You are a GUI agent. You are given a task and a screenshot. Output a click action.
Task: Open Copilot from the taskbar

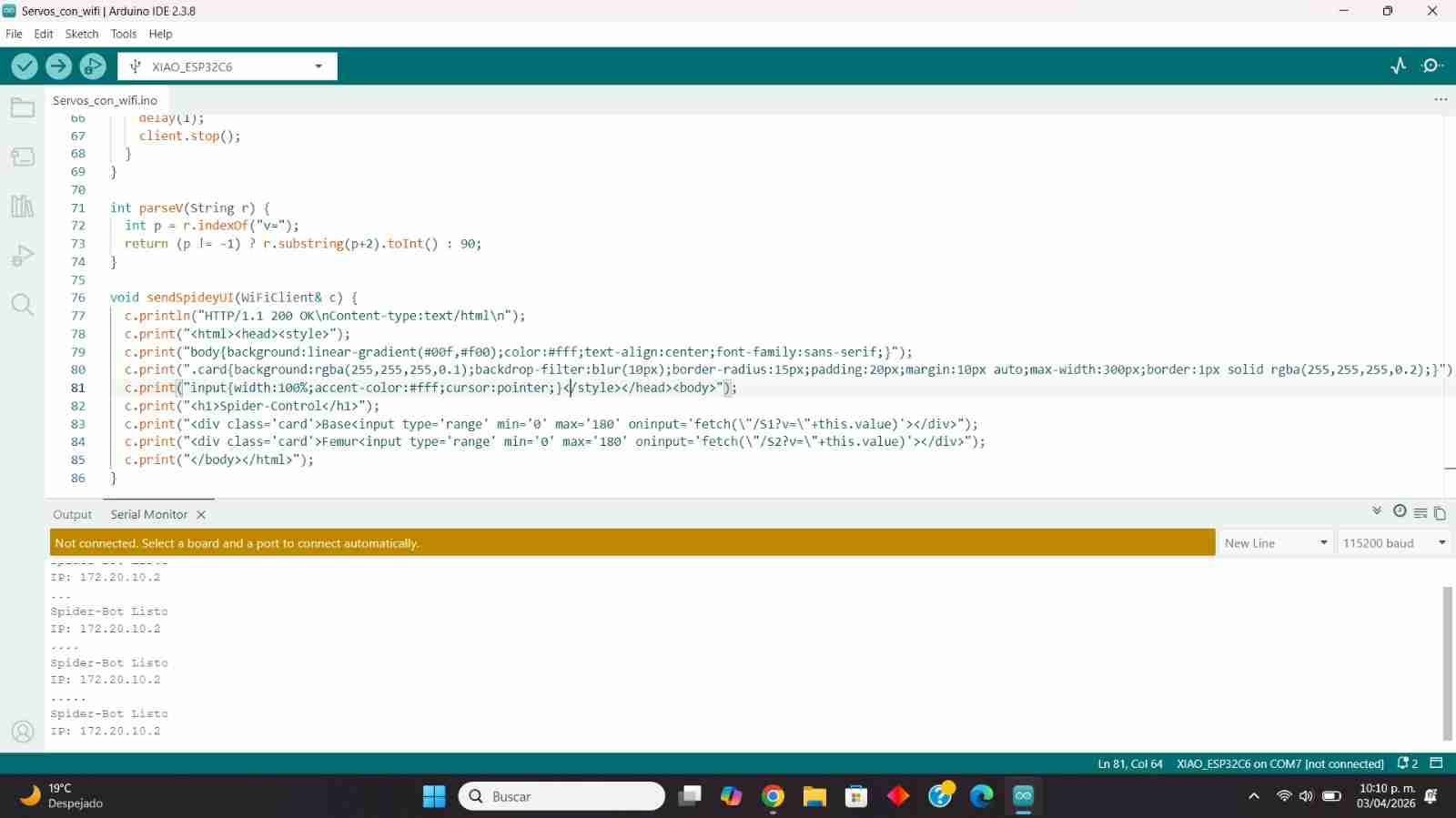point(732,796)
